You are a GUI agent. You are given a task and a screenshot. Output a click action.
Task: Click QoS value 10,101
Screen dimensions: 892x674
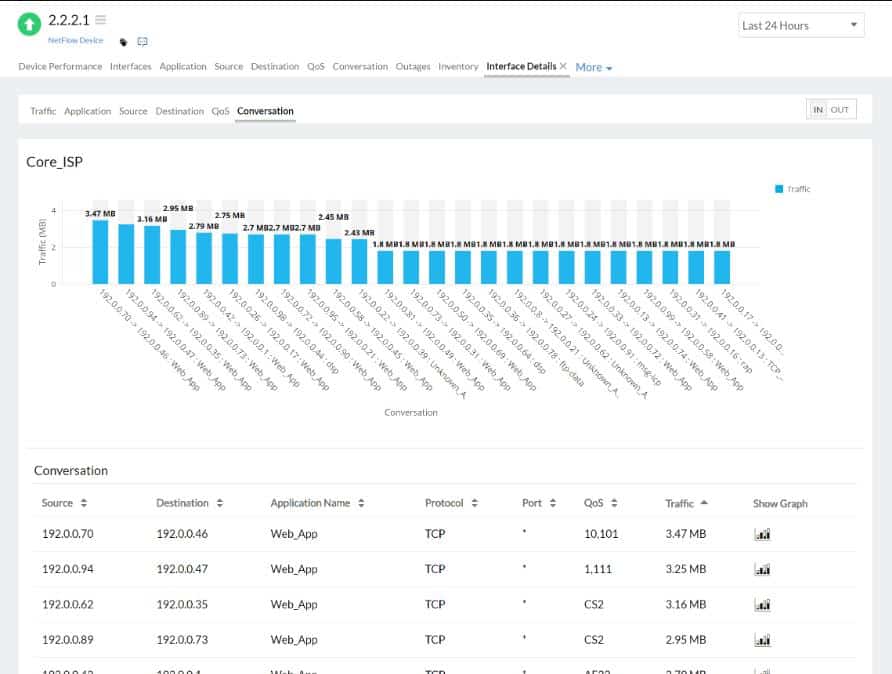(601, 534)
